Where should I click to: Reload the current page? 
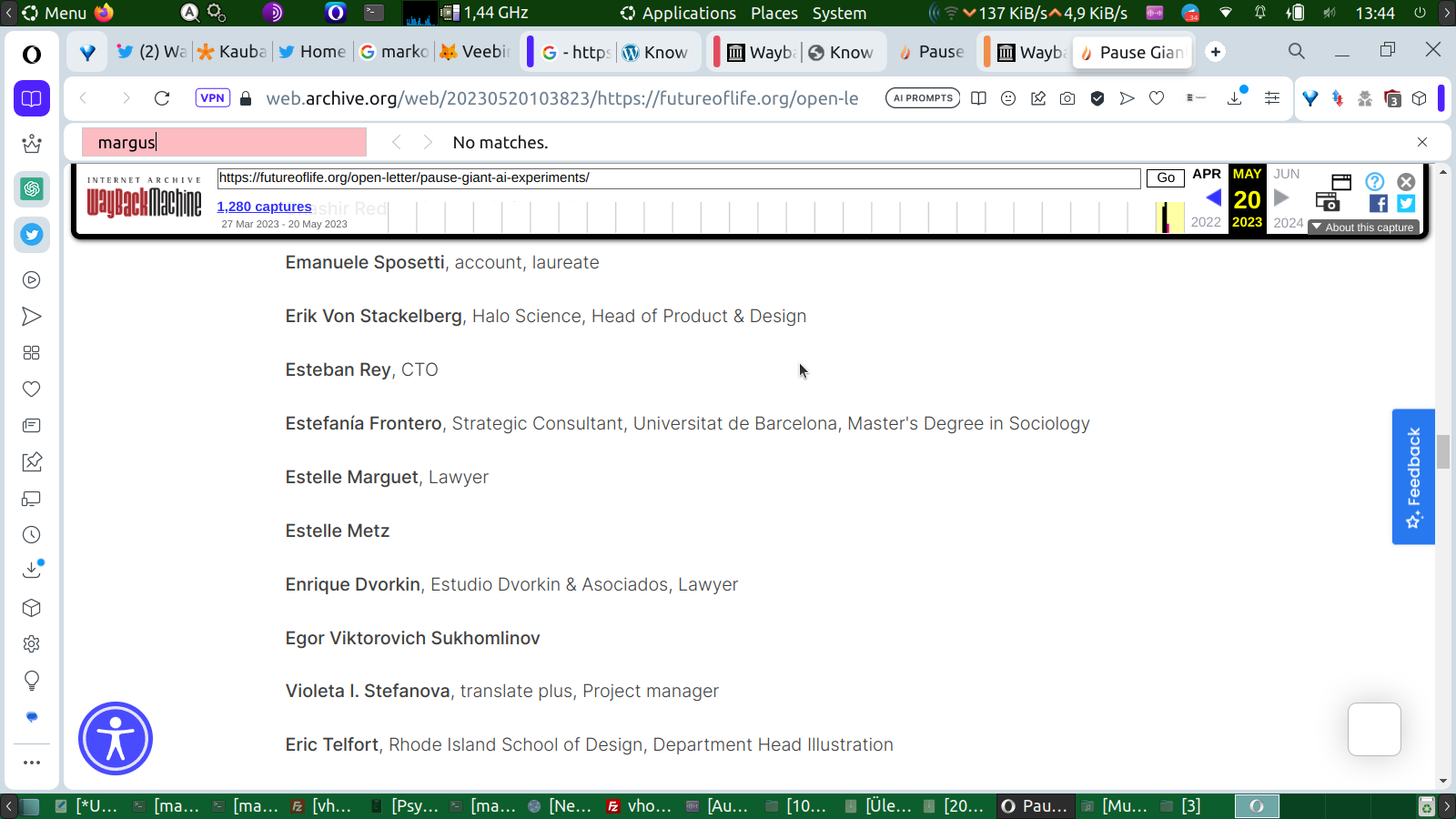pos(162,98)
